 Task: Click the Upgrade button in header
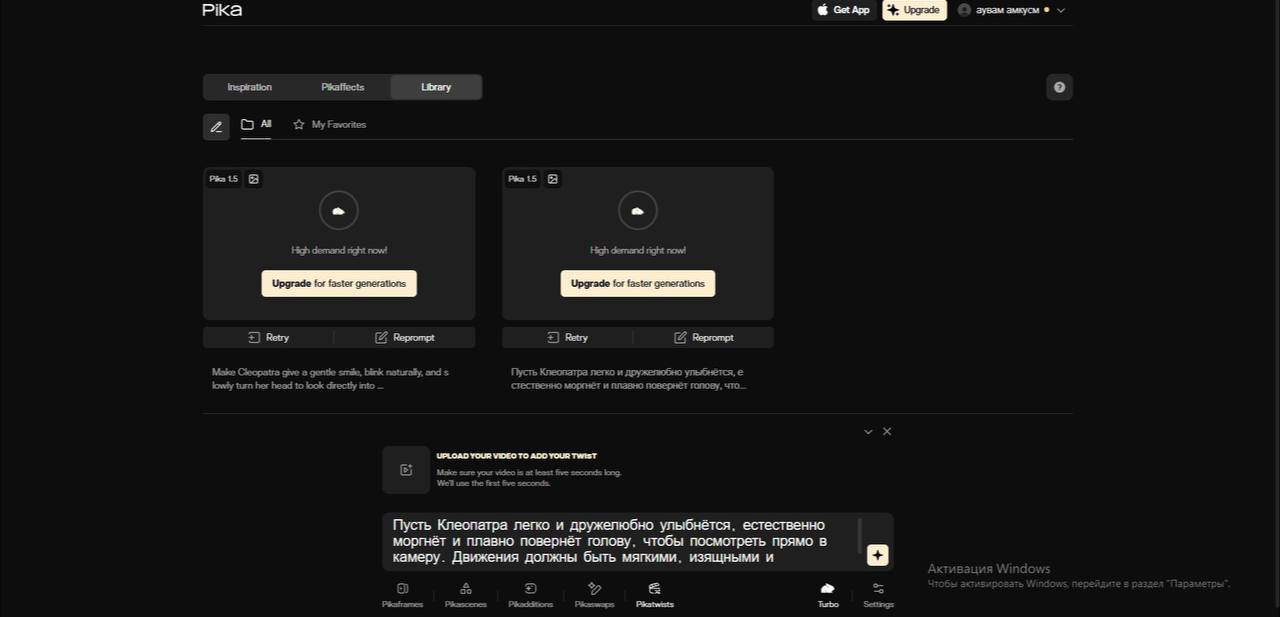pos(914,10)
